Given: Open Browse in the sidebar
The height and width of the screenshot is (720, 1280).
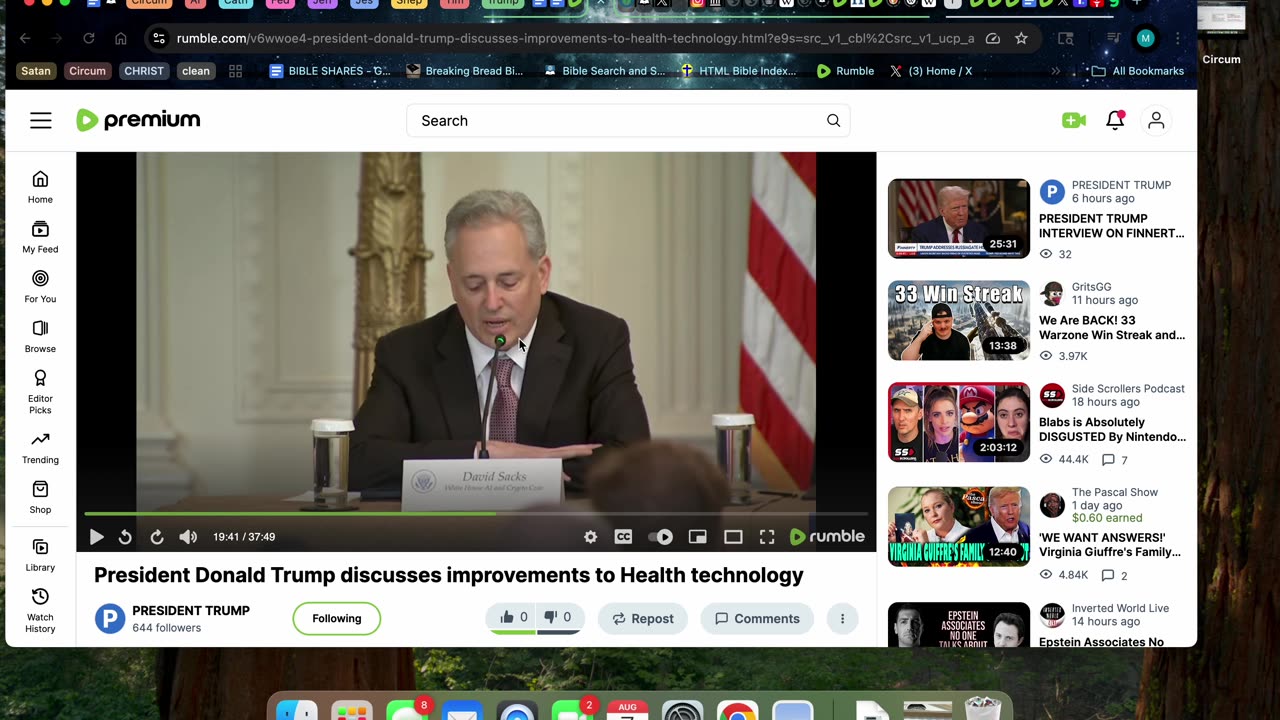Looking at the screenshot, I should point(40,337).
